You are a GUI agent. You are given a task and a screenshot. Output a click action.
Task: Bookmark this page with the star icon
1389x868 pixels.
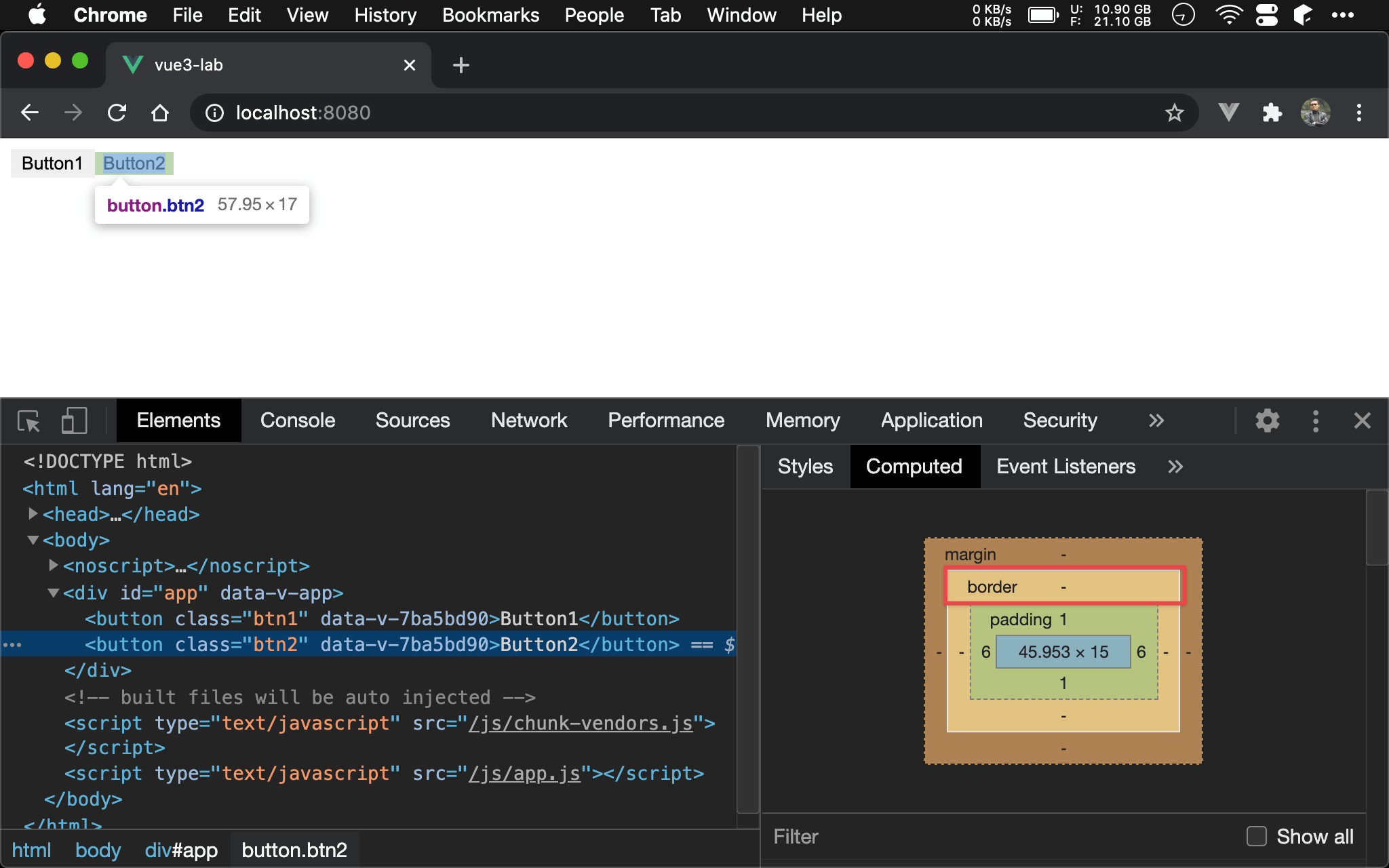(x=1174, y=113)
